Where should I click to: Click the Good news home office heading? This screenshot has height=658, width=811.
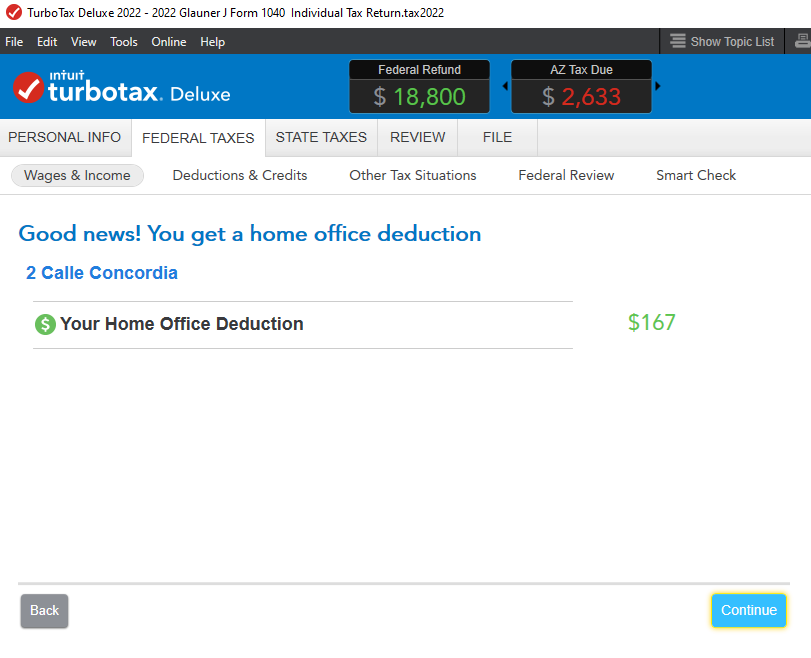[250, 234]
